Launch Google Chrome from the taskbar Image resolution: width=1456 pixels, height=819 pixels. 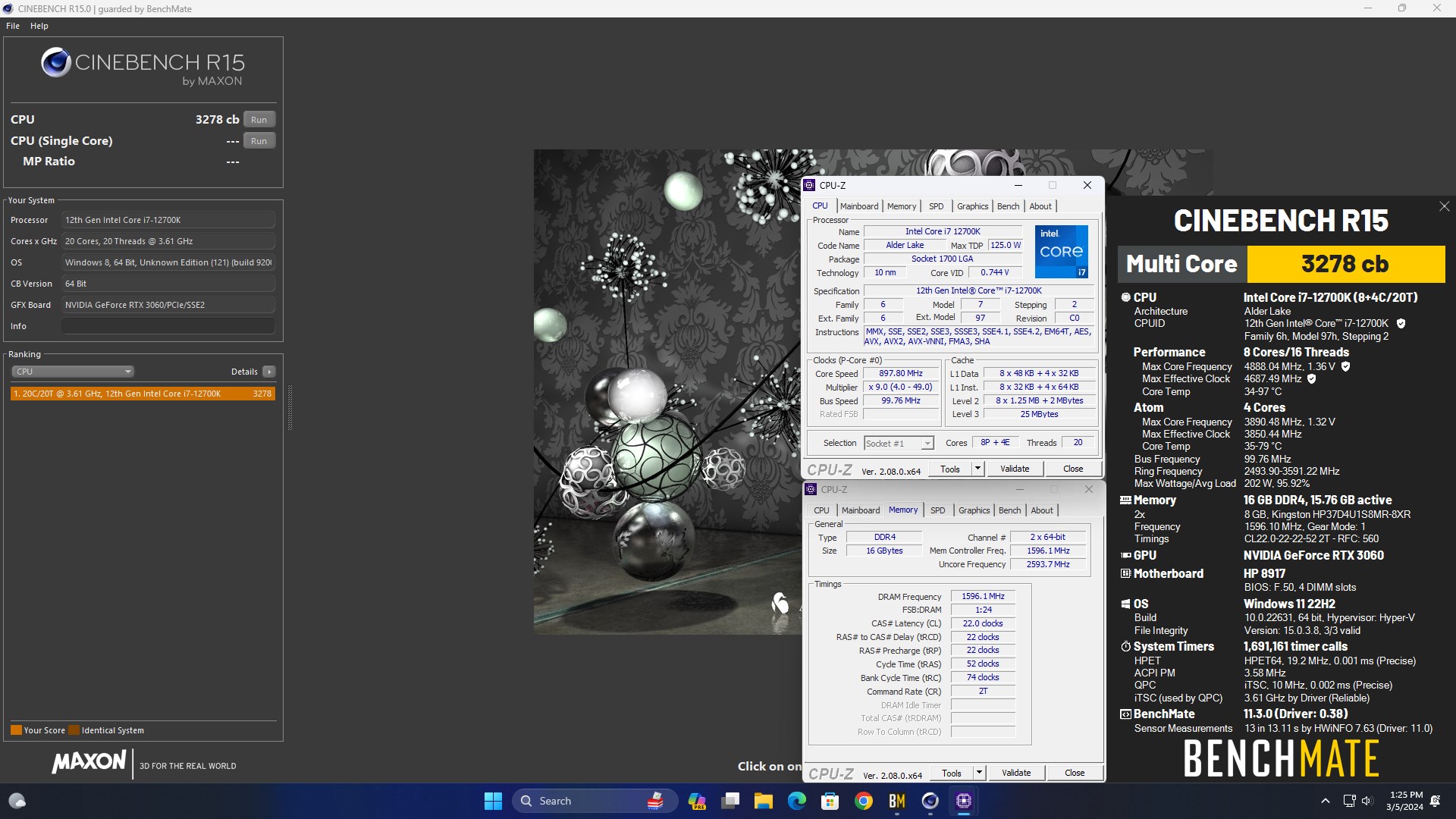pyautogui.click(x=864, y=801)
